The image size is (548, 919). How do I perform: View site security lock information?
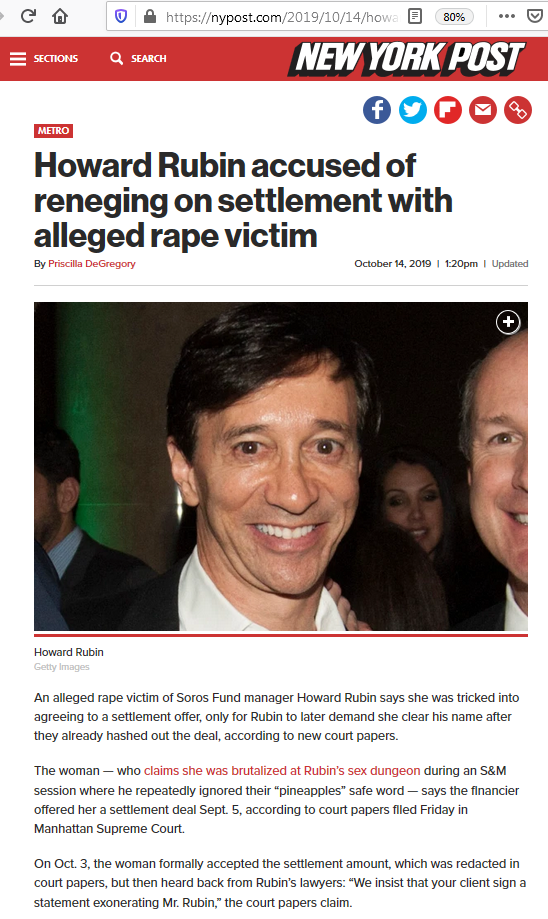coord(150,16)
